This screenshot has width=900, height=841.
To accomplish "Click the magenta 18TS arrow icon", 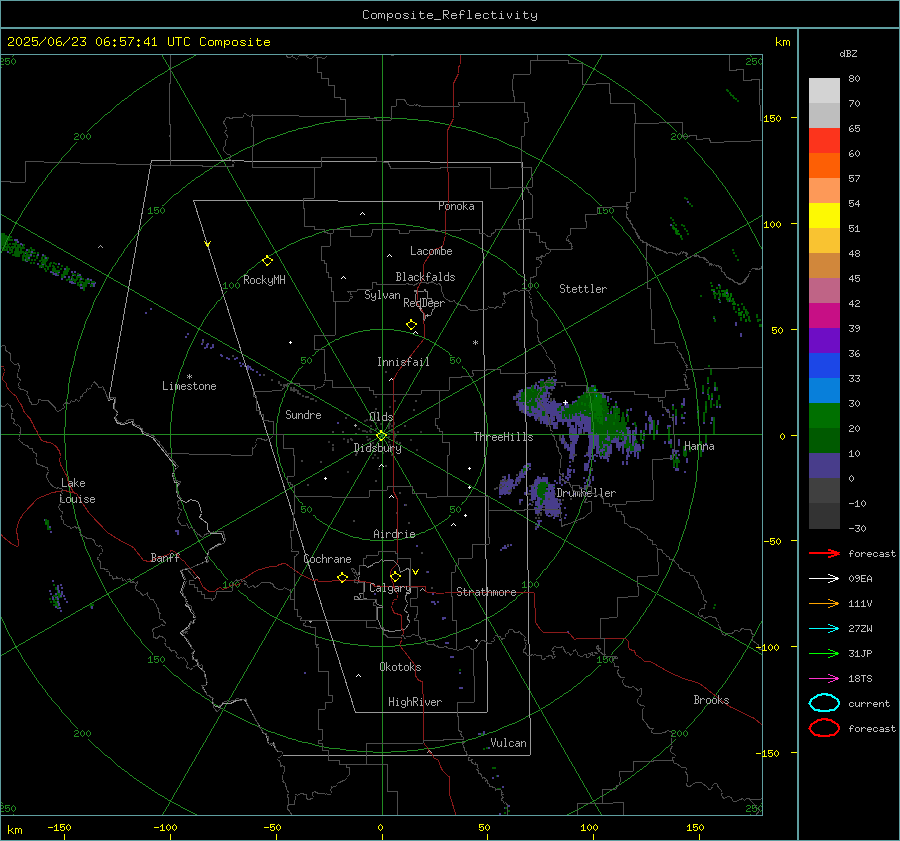I will 824,679.
